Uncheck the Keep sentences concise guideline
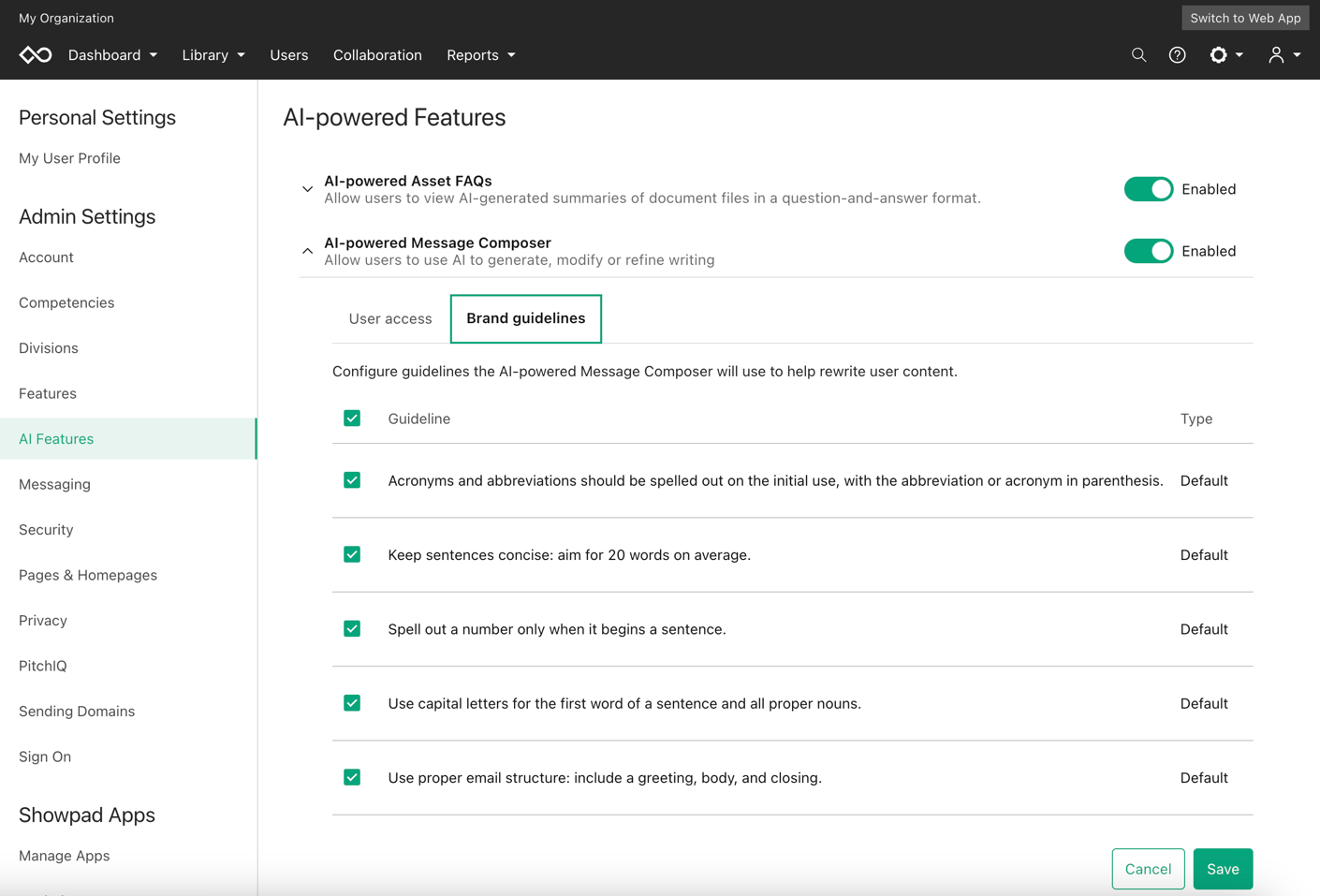1320x896 pixels. (x=352, y=554)
